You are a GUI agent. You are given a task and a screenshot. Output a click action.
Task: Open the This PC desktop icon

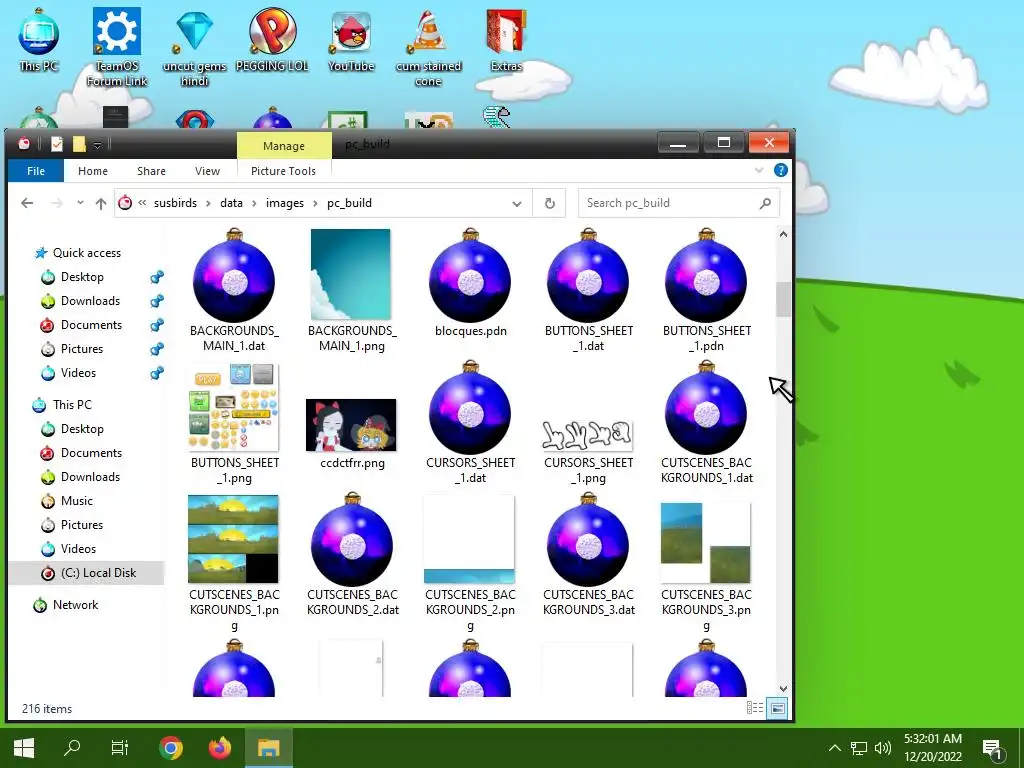39,40
